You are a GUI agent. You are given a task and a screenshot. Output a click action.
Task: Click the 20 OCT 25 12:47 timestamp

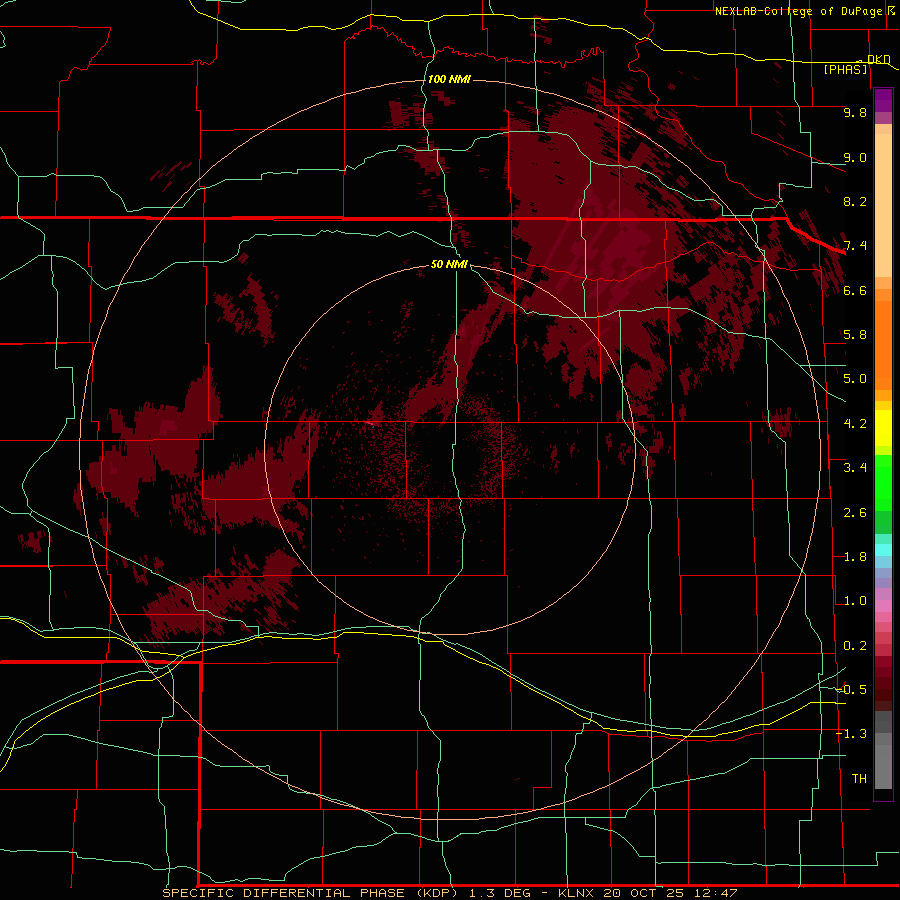(670, 893)
